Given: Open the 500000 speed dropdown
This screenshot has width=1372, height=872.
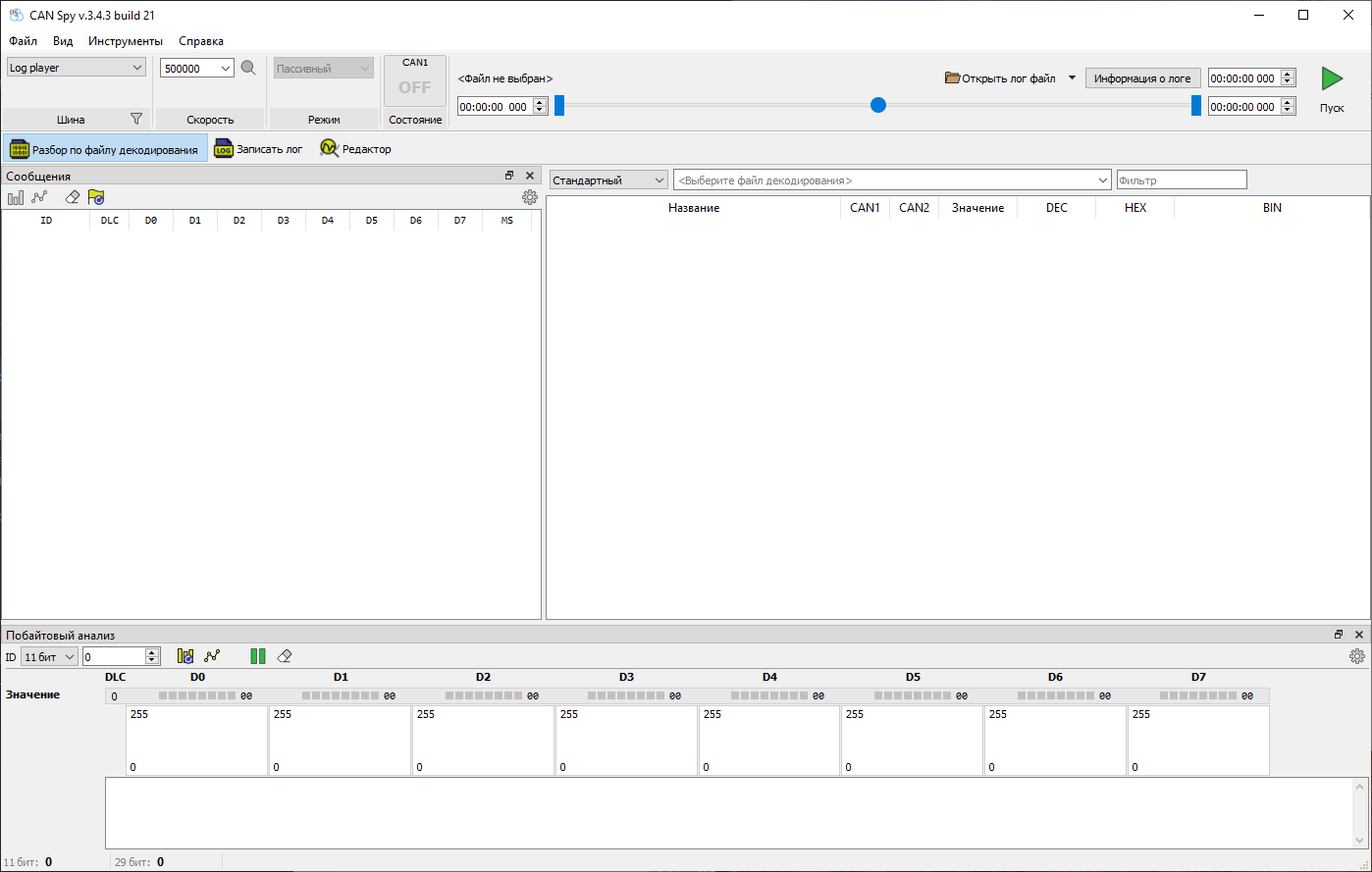Looking at the screenshot, I should pyautogui.click(x=197, y=68).
